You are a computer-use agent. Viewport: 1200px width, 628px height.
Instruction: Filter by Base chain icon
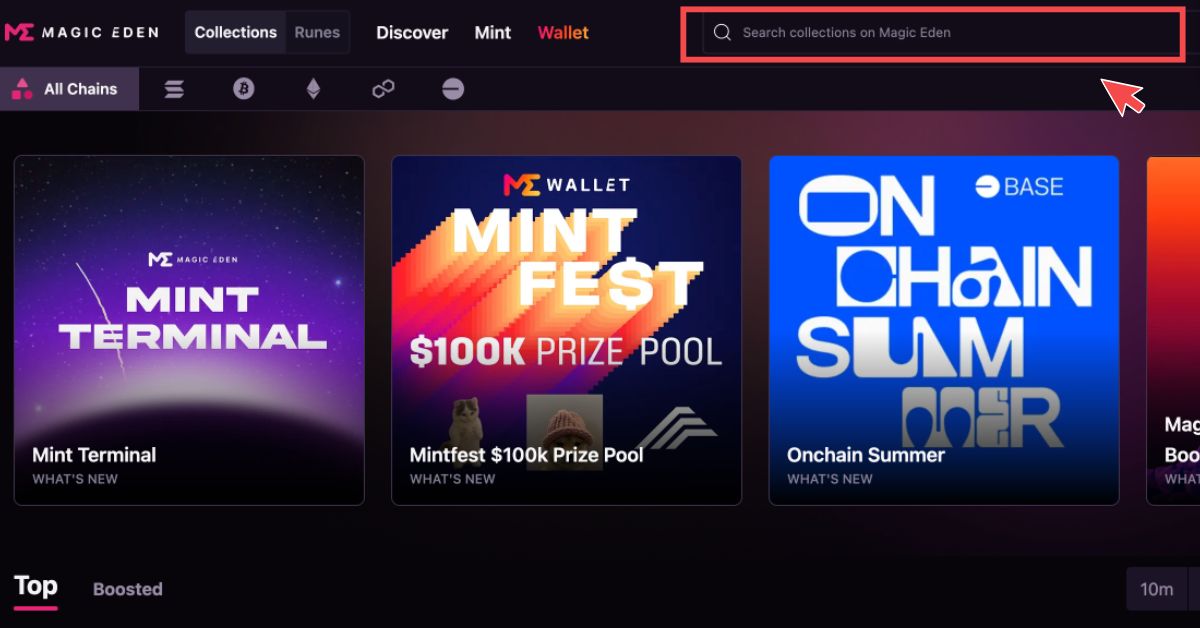click(x=453, y=90)
